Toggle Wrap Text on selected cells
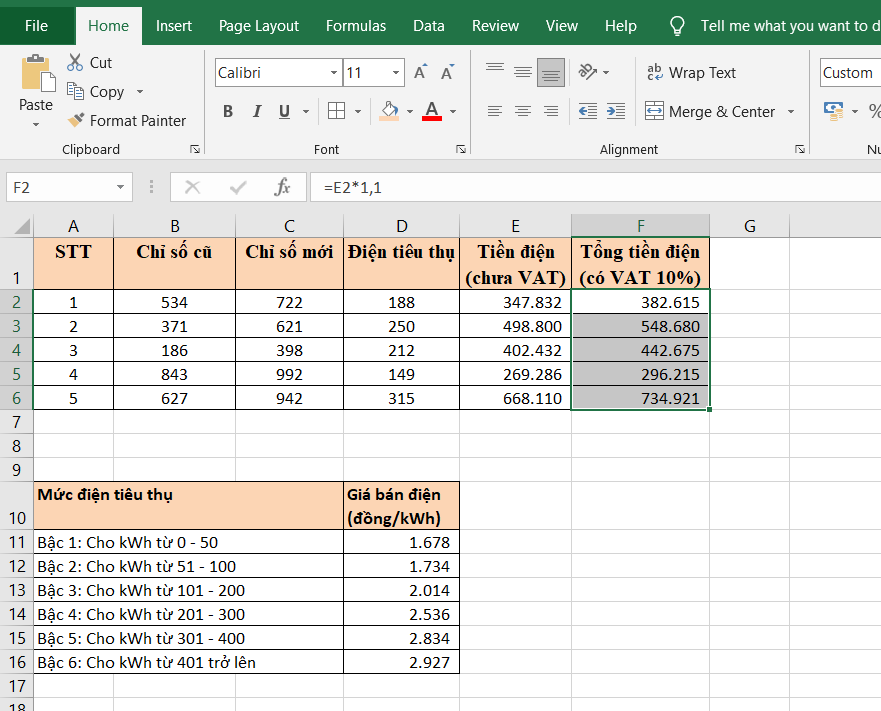The height and width of the screenshot is (711, 881). pos(690,73)
